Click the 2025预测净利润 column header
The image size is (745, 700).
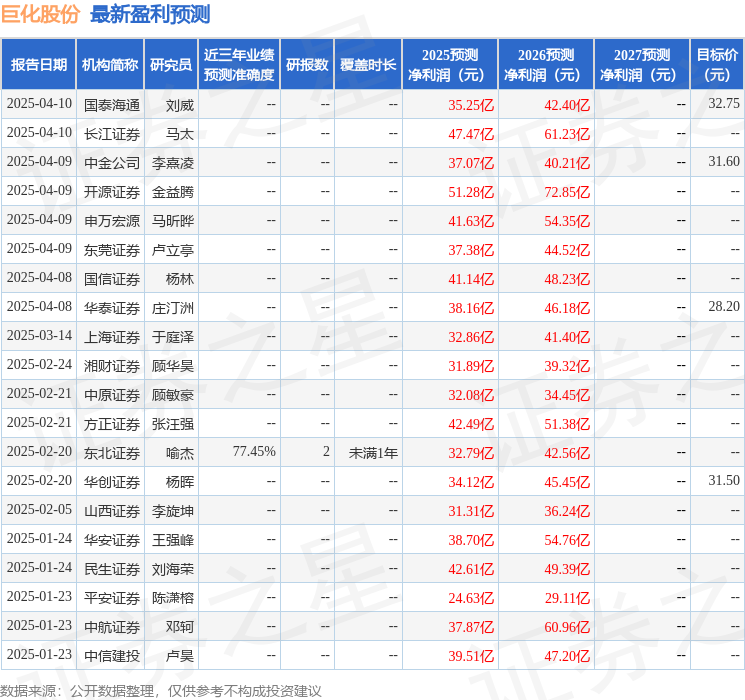coord(450,64)
